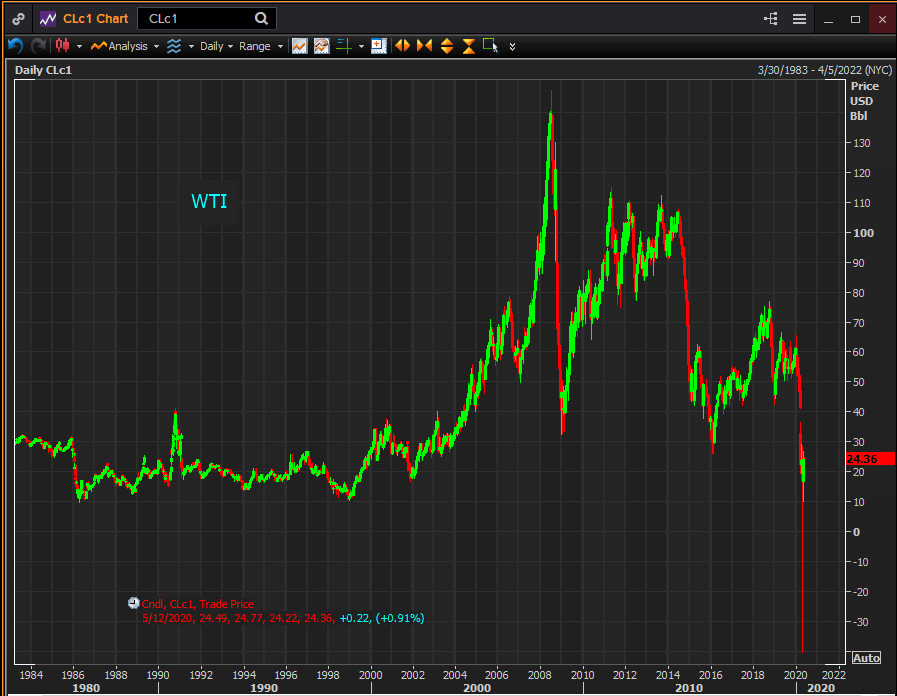This screenshot has width=897, height=696.
Task: Select the candlestick chart type icon
Action: click(62, 46)
